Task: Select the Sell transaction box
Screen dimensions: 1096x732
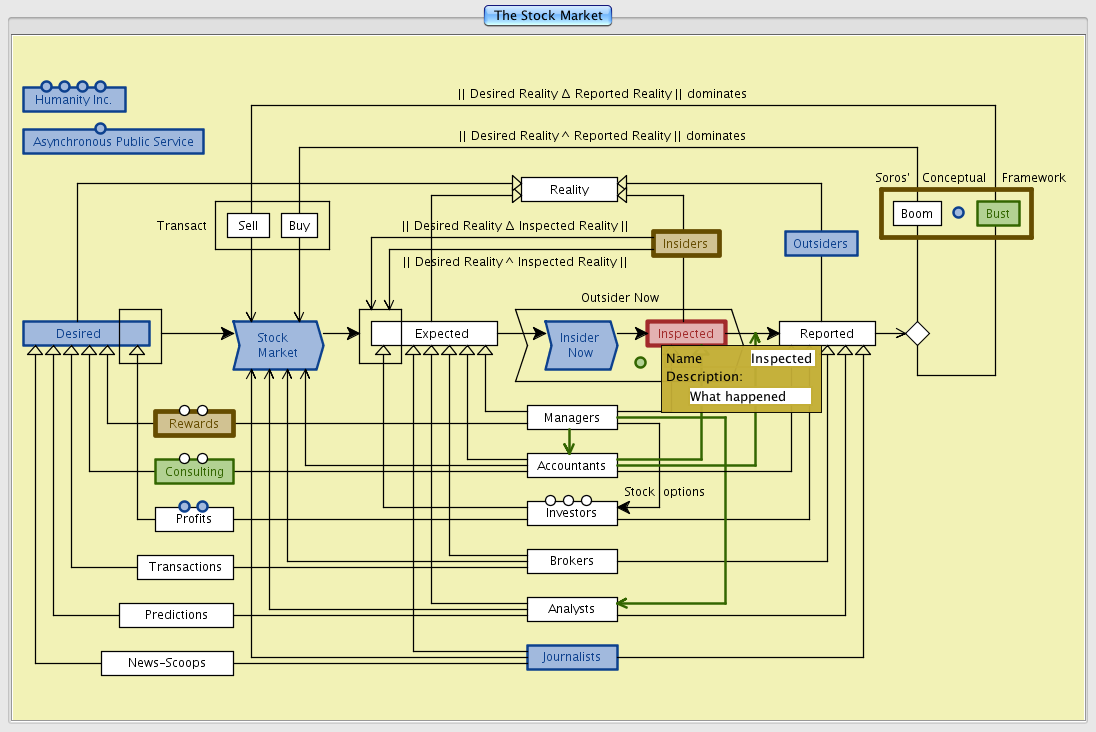Action: (x=248, y=225)
